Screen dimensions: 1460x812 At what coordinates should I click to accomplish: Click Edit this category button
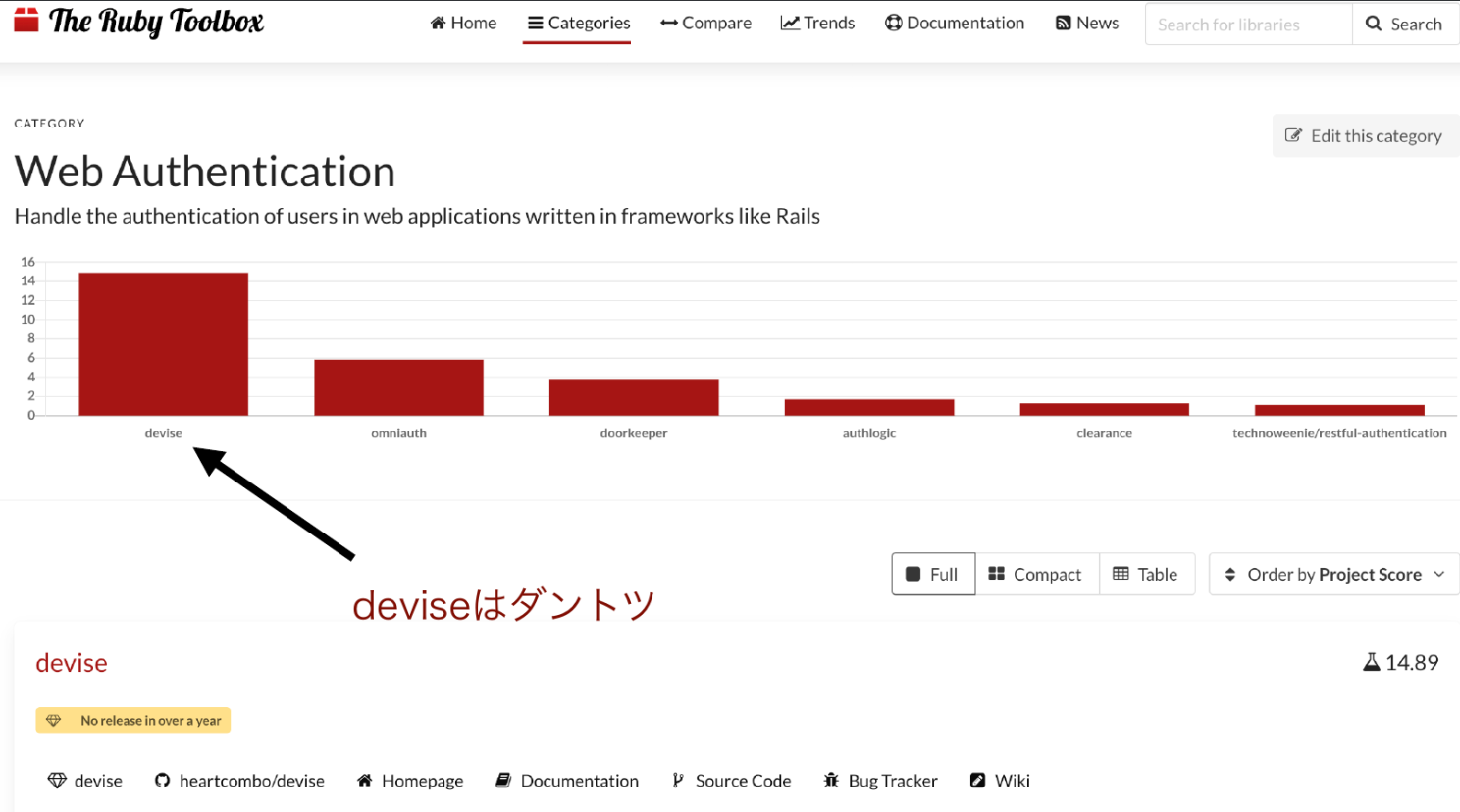coord(1364,136)
